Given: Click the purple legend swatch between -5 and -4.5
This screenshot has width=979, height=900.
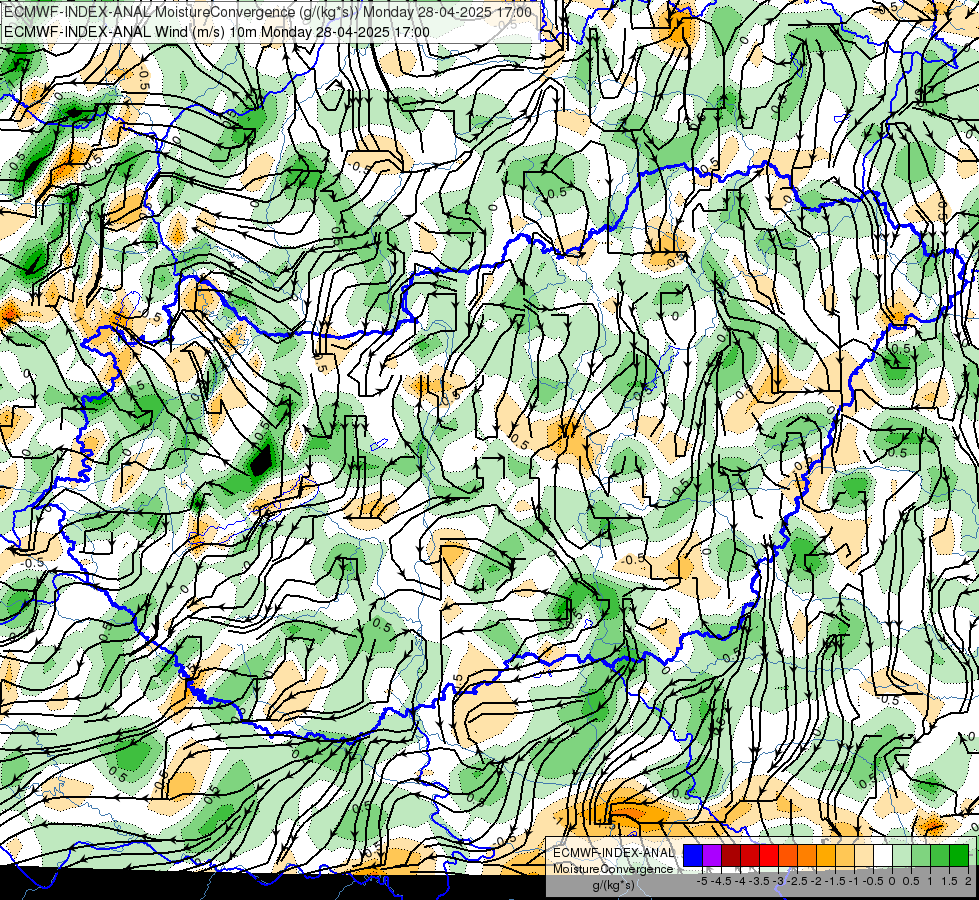Looking at the screenshot, I should point(712,856).
